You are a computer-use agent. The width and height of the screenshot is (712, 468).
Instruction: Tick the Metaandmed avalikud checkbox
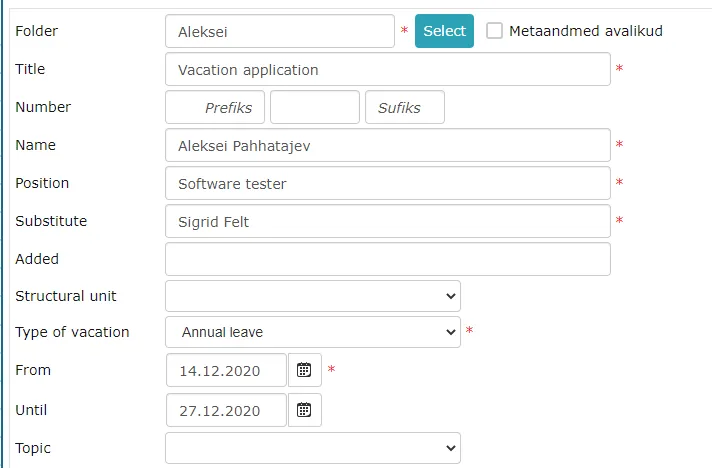pos(494,31)
